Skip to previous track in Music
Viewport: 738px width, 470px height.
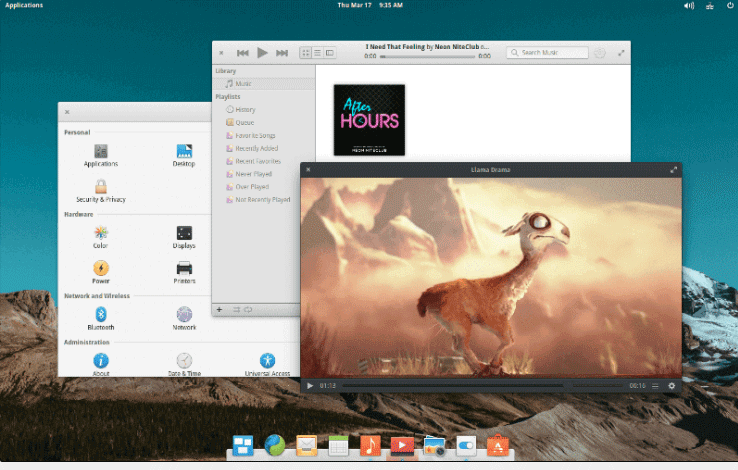[242, 53]
